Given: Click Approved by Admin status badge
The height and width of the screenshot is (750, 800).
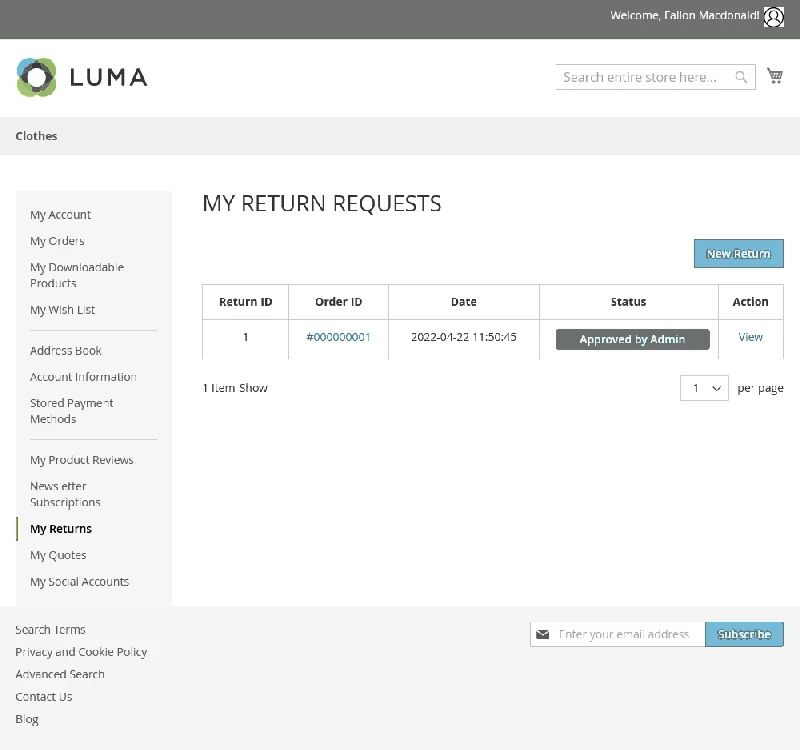Looking at the screenshot, I should pos(633,339).
